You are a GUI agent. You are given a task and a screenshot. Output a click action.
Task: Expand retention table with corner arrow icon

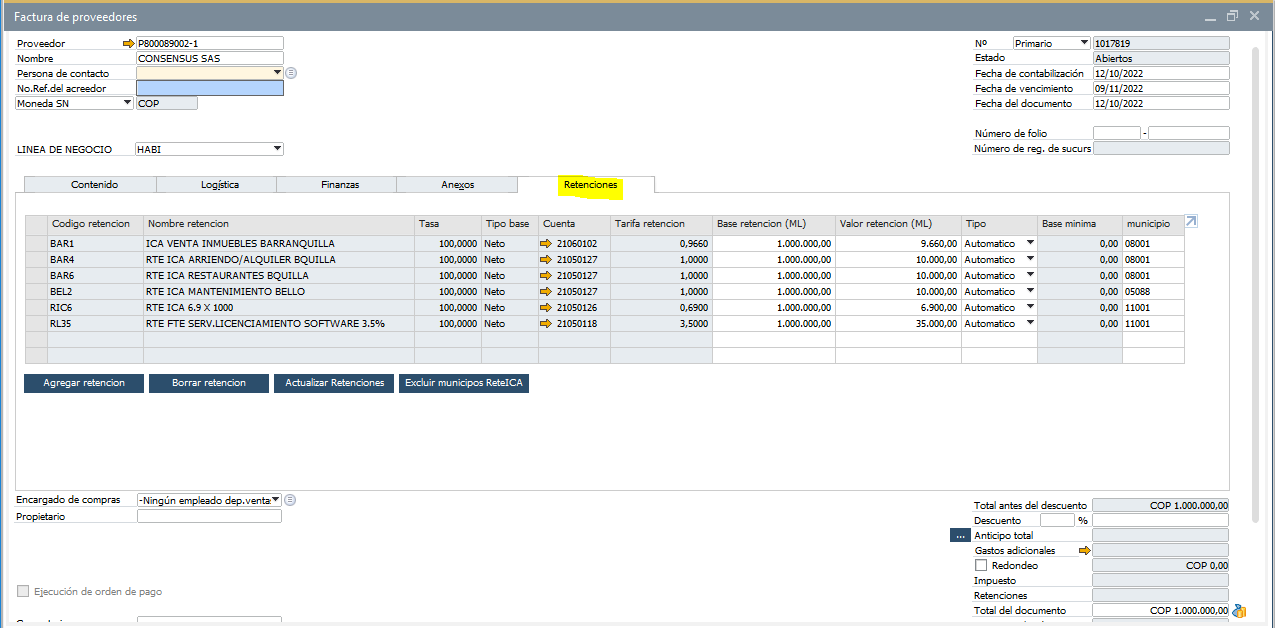click(x=1191, y=222)
